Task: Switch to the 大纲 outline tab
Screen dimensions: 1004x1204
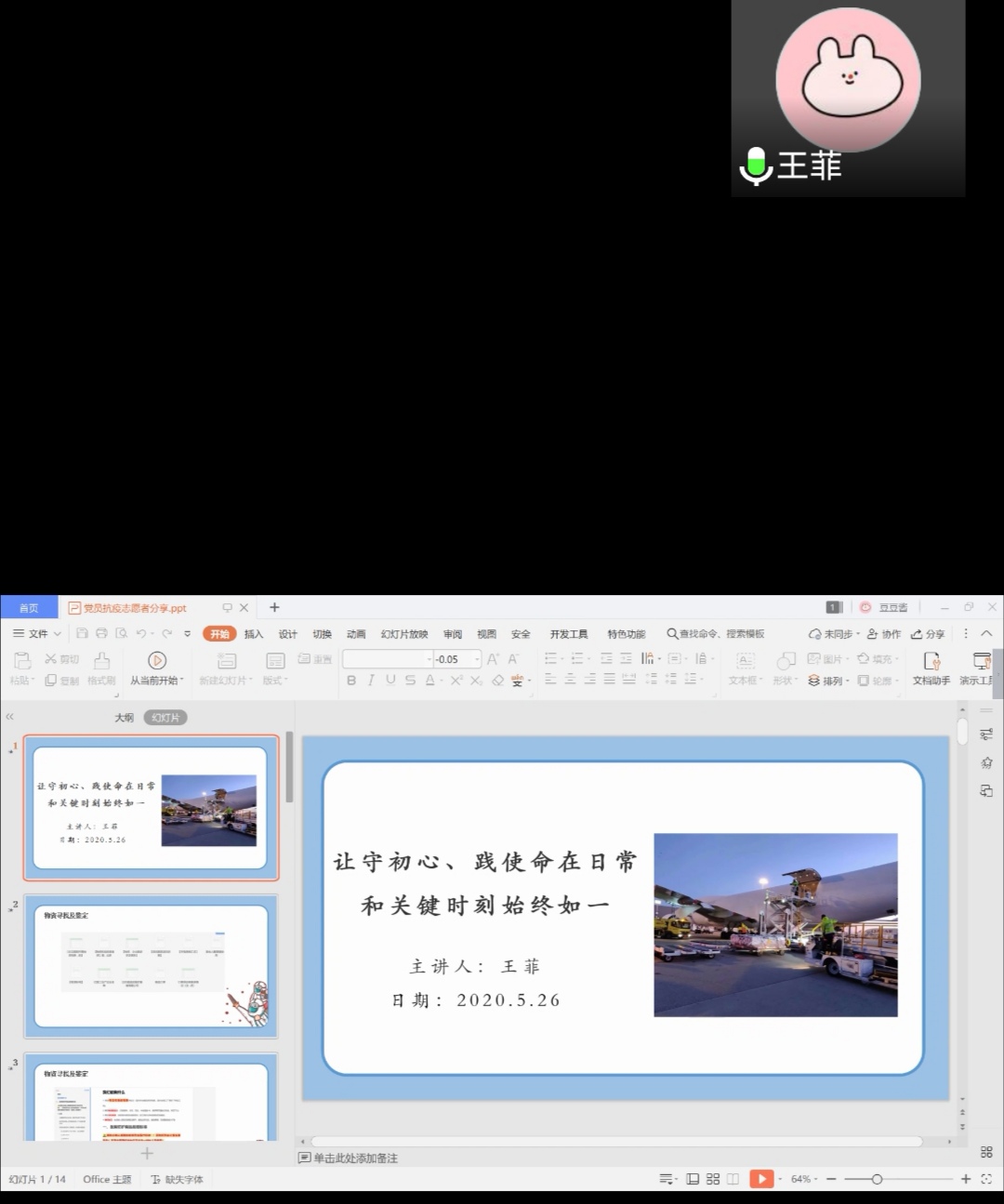Action: (x=124, y=718)
